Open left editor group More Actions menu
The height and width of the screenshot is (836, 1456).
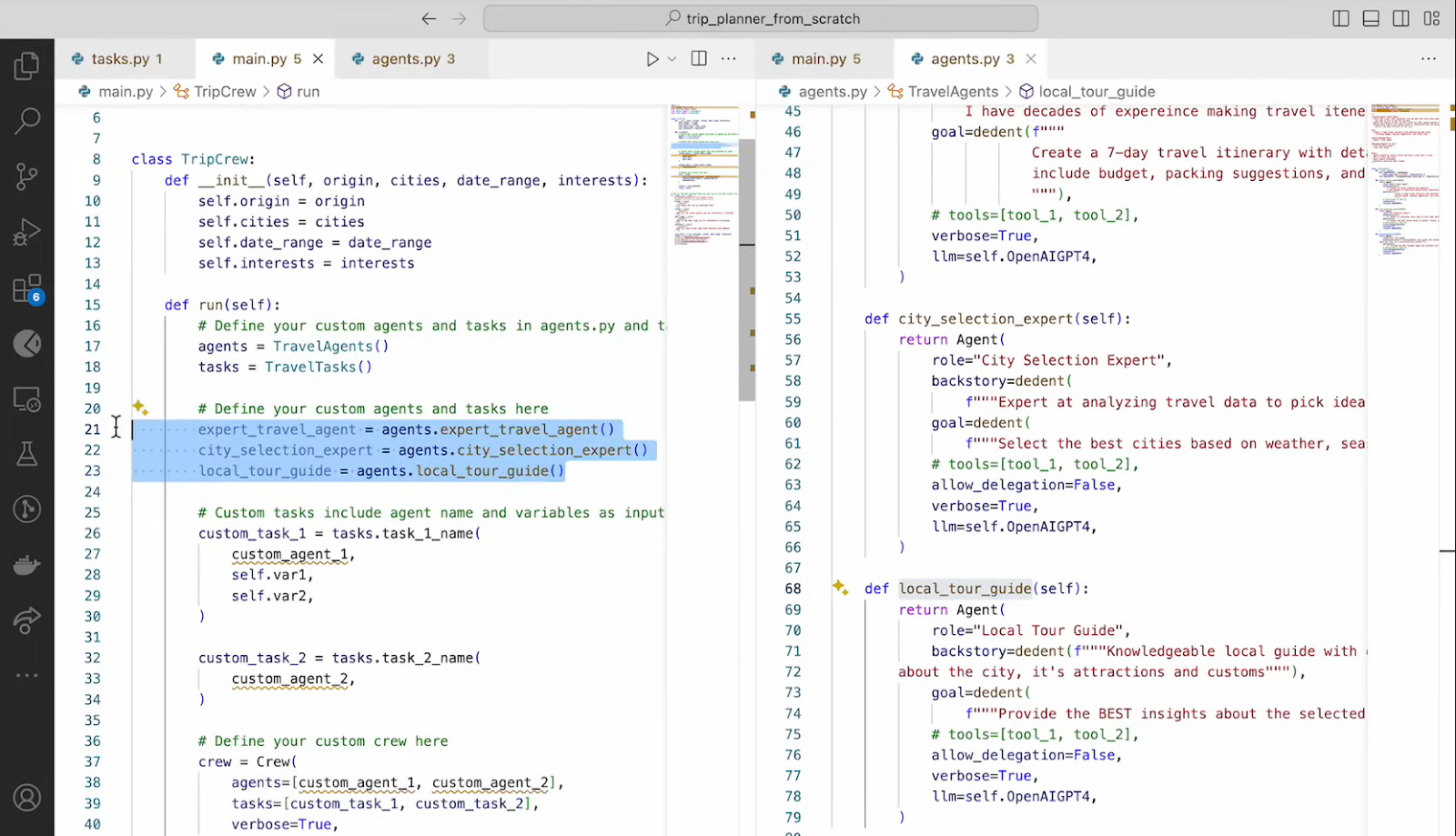[729, 58]
